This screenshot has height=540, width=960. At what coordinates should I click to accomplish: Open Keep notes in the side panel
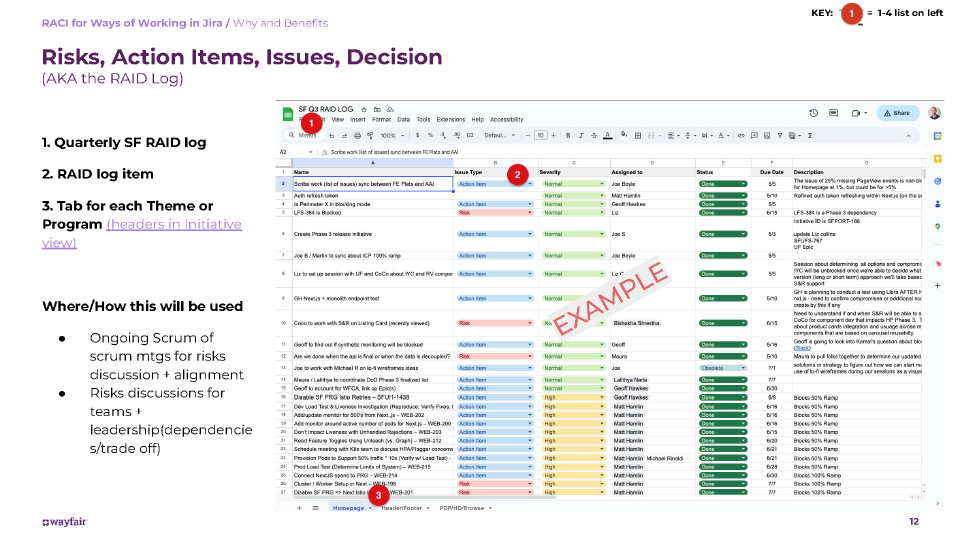(937, 159)
